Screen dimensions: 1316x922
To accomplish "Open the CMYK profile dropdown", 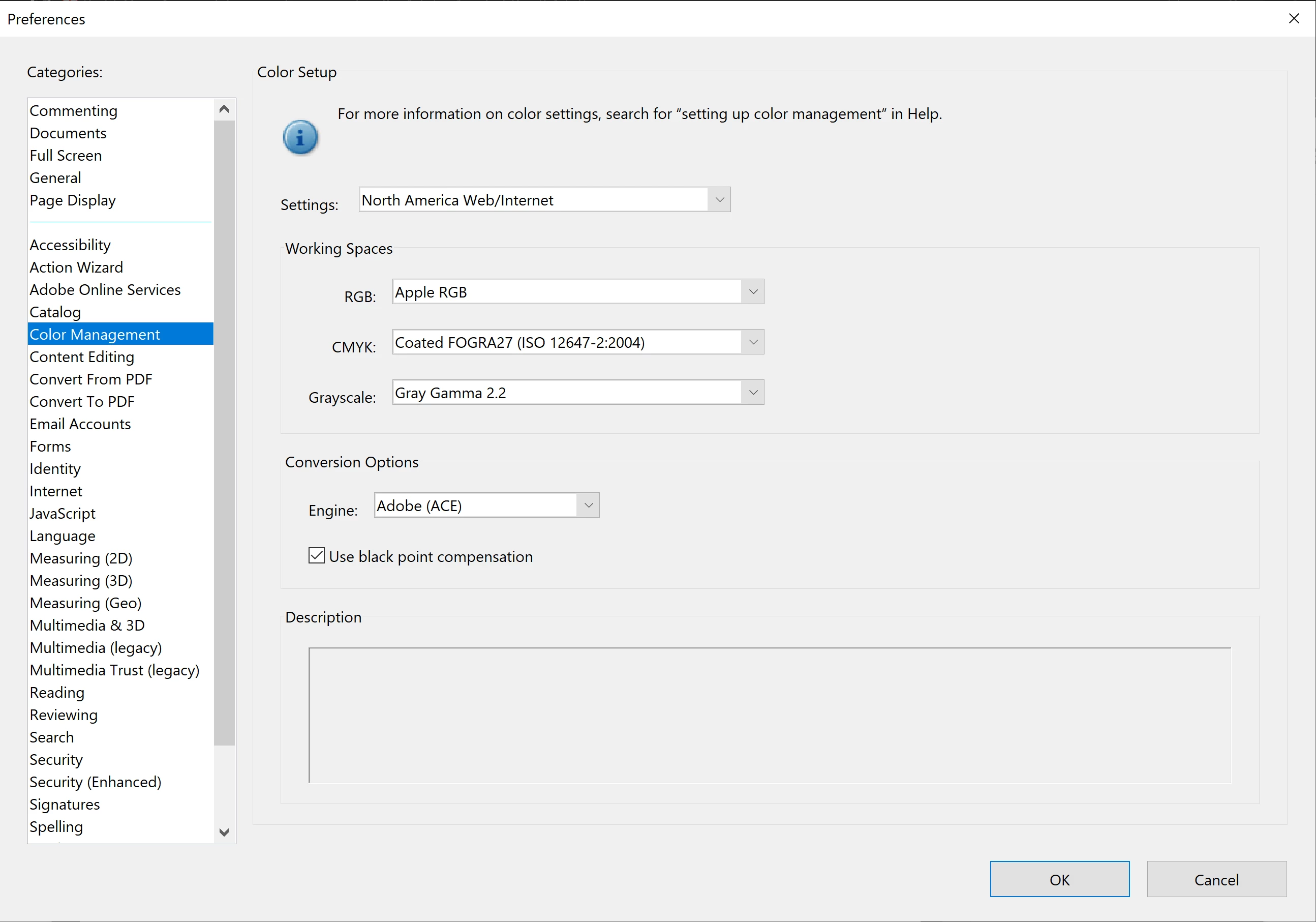I will tap(753, 342).
